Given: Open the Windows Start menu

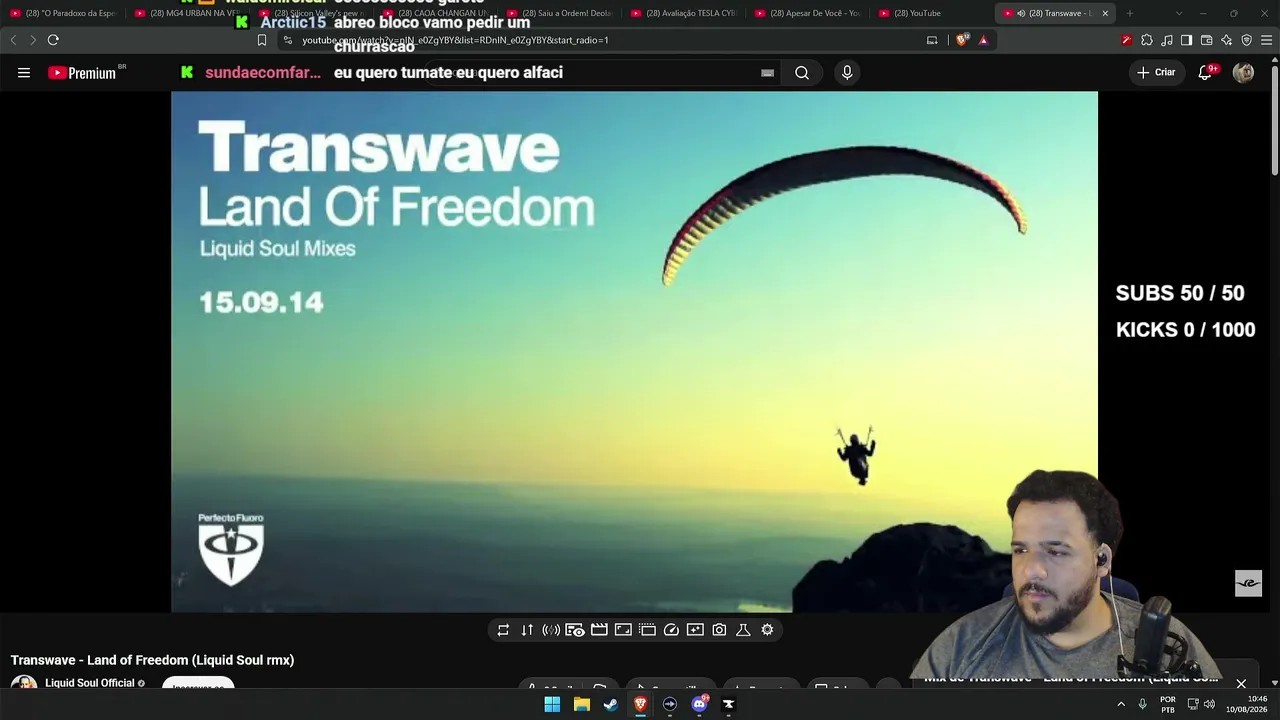Looking at the screenshot, I should click(x=552, y=704).
